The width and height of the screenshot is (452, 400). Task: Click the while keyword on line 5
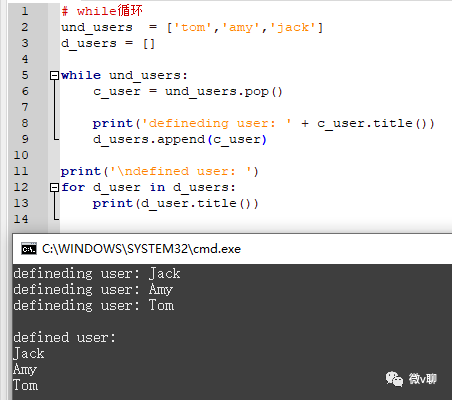[81, 75]
